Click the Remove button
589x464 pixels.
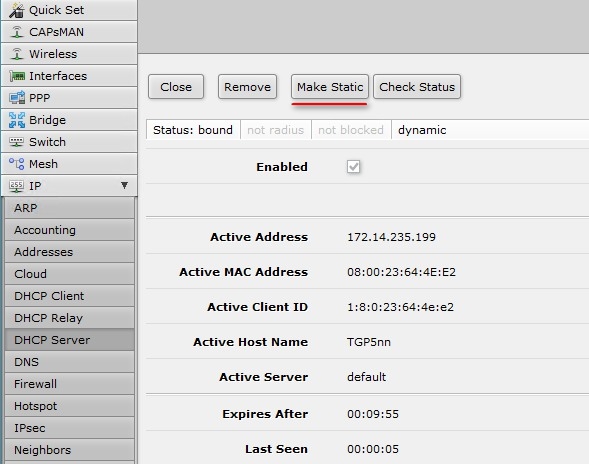click(x=247, y=87)
